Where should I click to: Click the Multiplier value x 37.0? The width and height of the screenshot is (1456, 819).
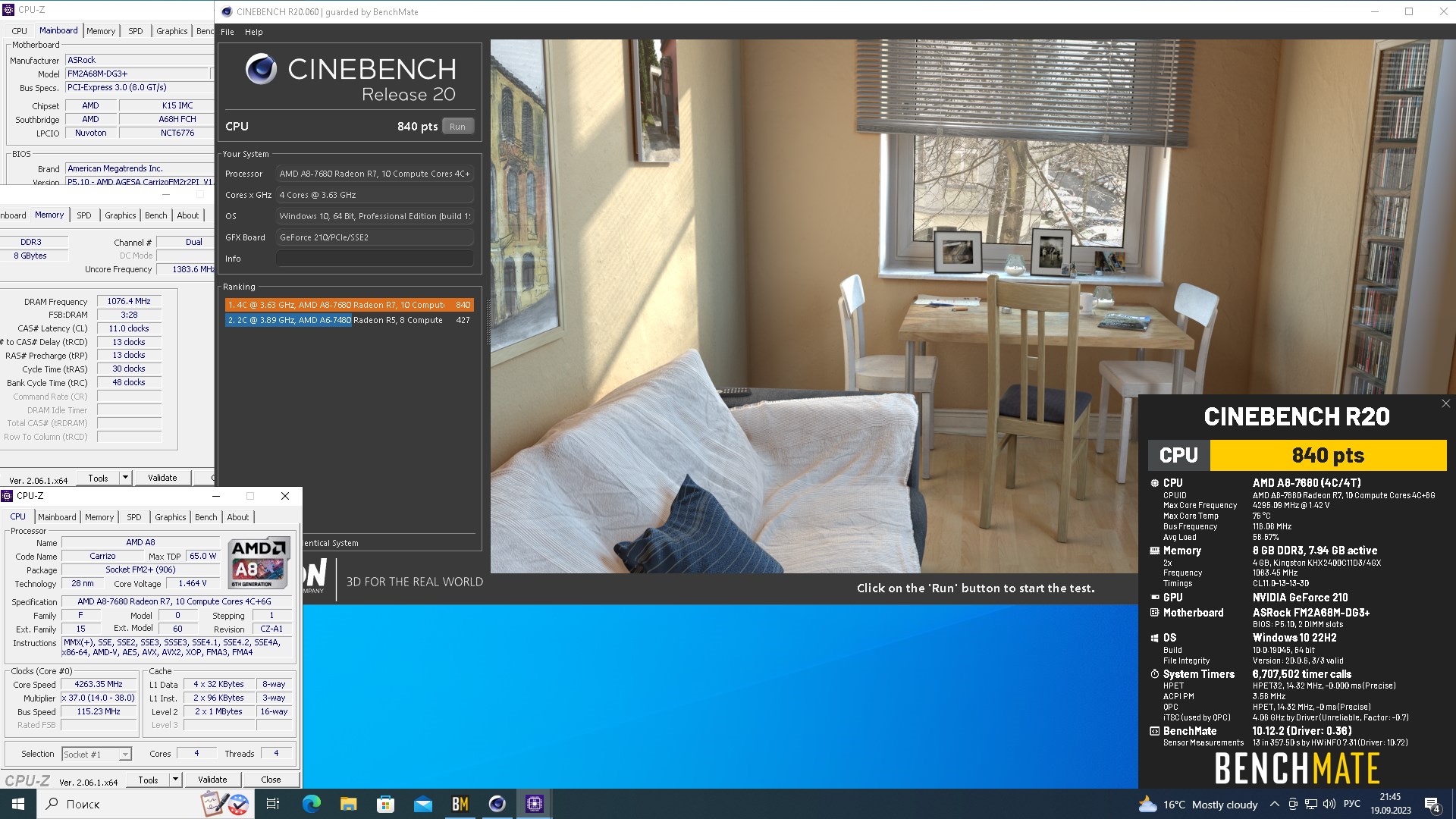pos(99,698)
